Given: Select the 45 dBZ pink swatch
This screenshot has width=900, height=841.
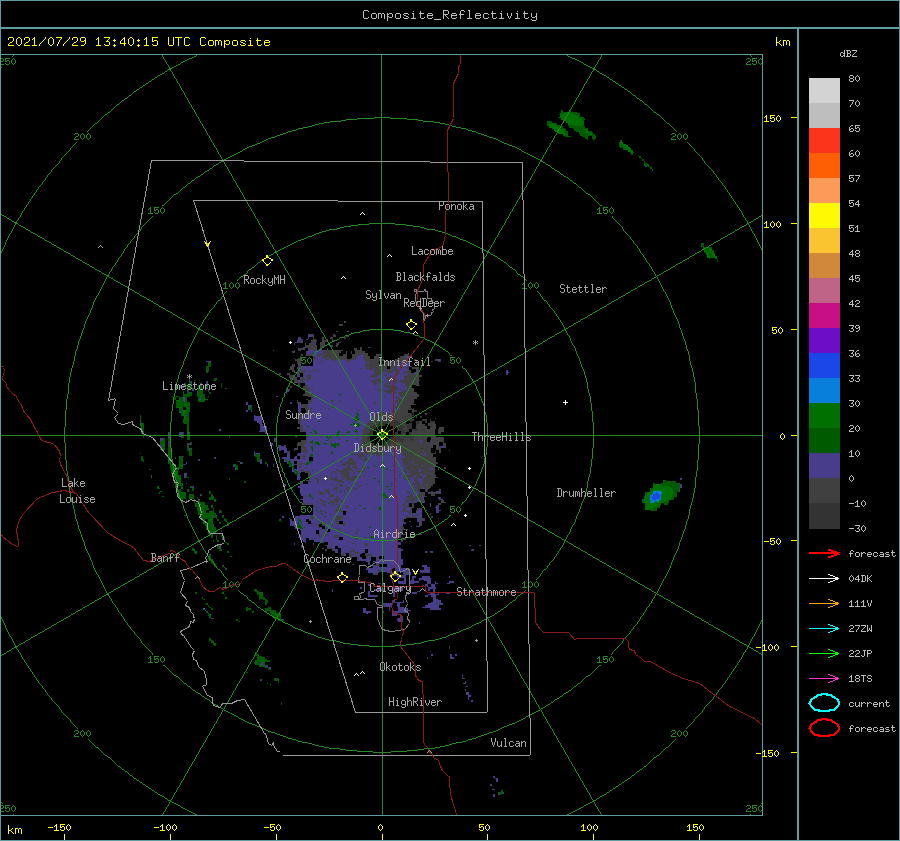Looking at the screenshot, I should coord(824,290).
